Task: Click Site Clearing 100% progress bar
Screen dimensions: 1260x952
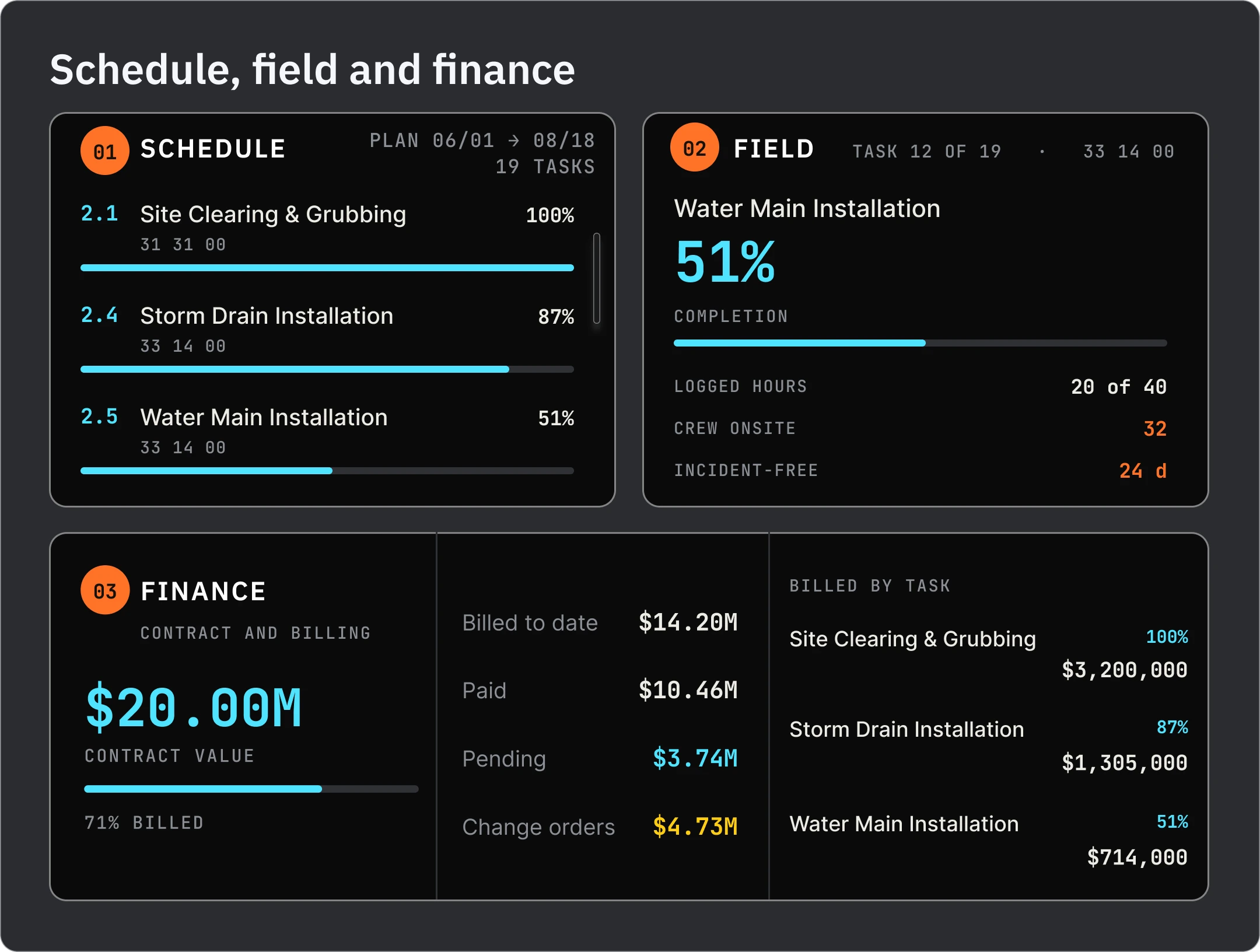Action: pyautogui.click(x=327, y=268)
